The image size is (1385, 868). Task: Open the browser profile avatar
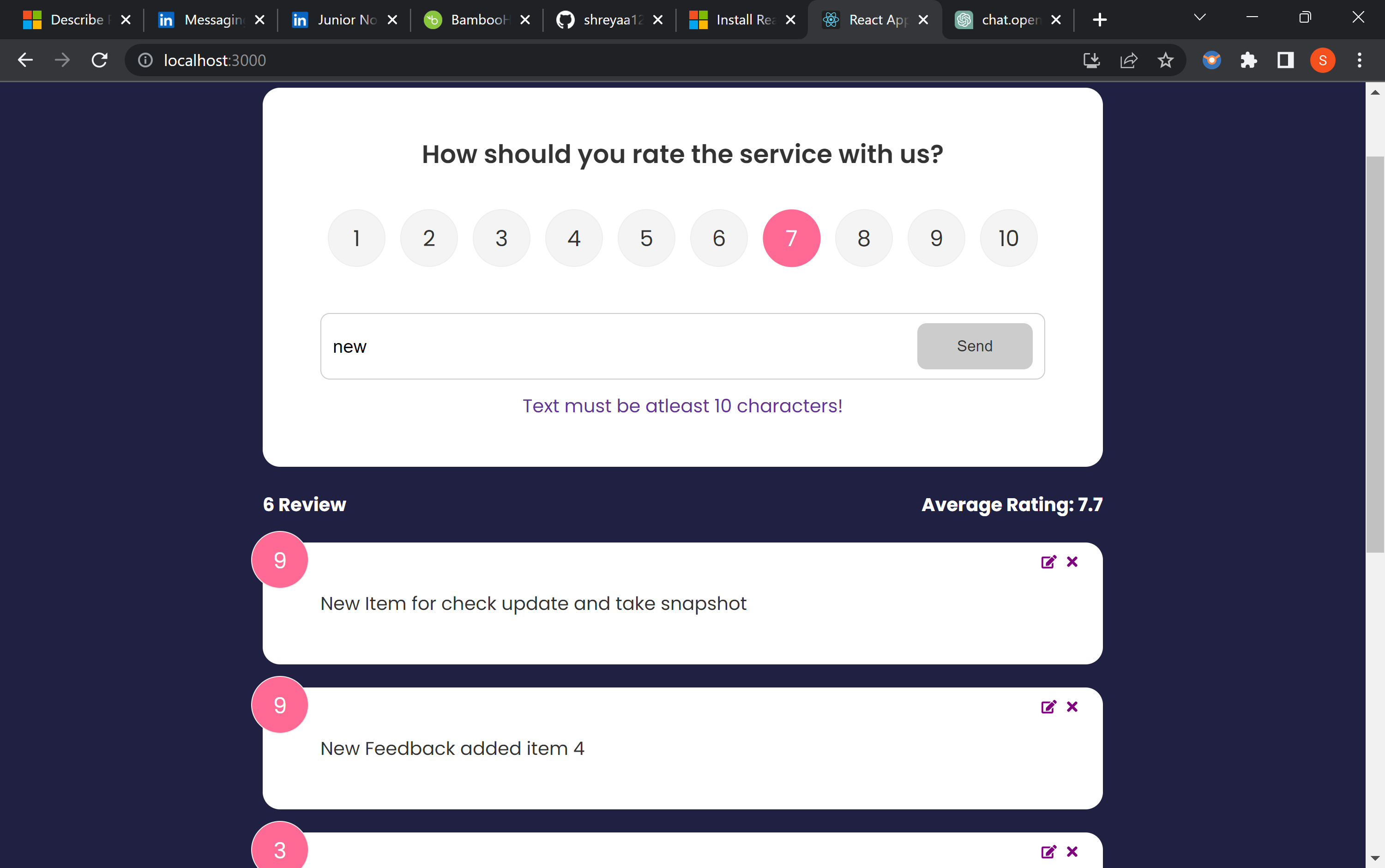coord(1322,60)
